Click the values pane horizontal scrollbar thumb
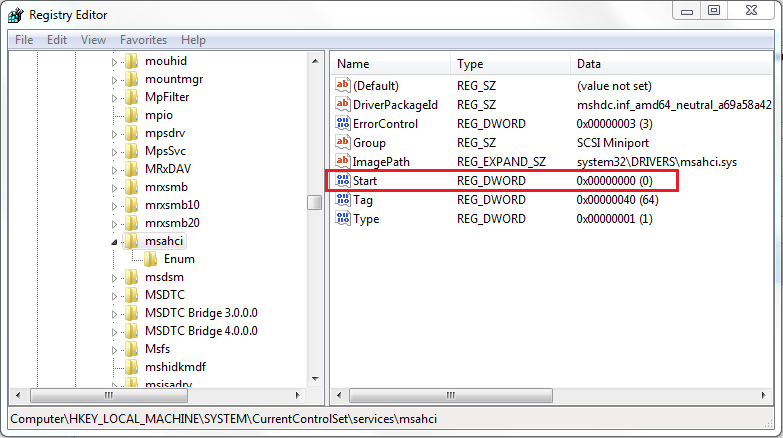The height and width of the screenshot is (438, 783). point(451,396)
